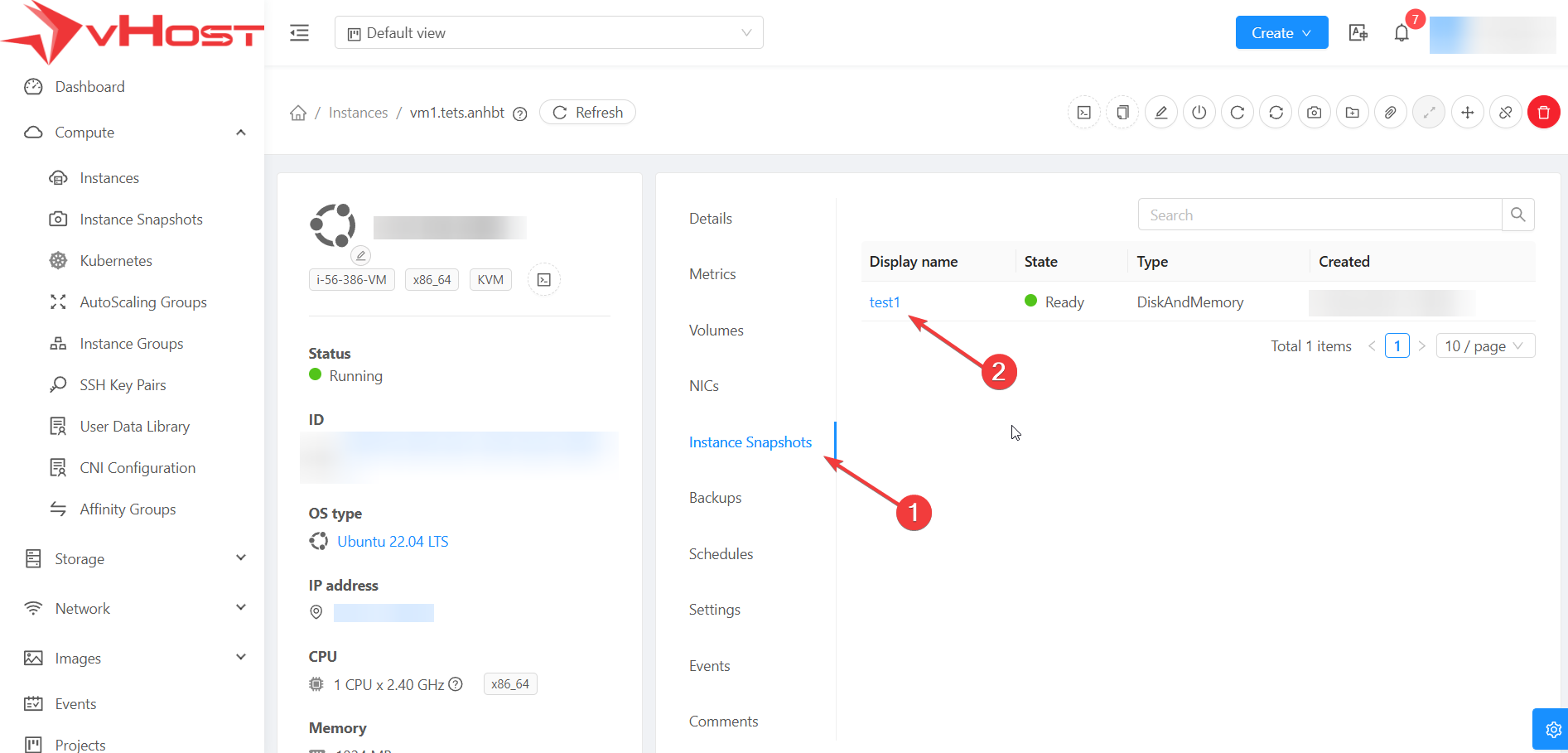Click the notification bell icon
Image resolution: width=1568 pixels, height=753 pixels.
tap(1401, 33)
